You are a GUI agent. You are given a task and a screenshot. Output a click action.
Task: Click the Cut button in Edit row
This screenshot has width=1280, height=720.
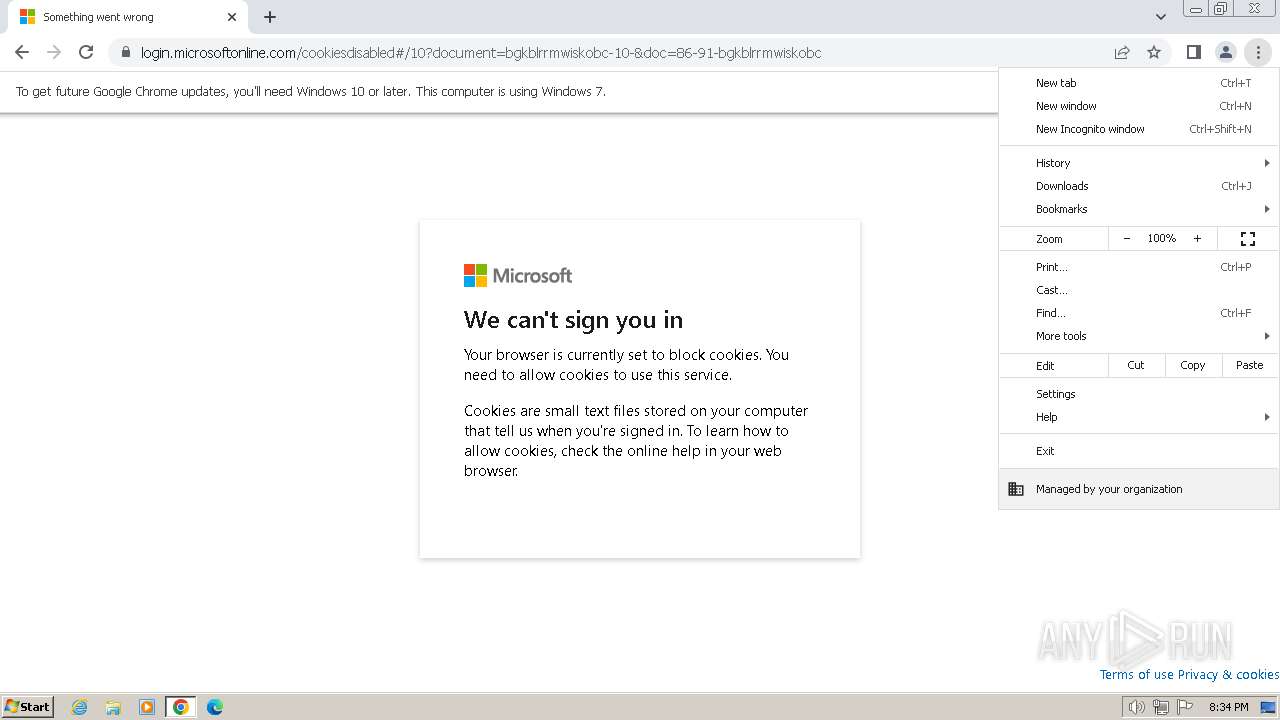coord(1136,366)
